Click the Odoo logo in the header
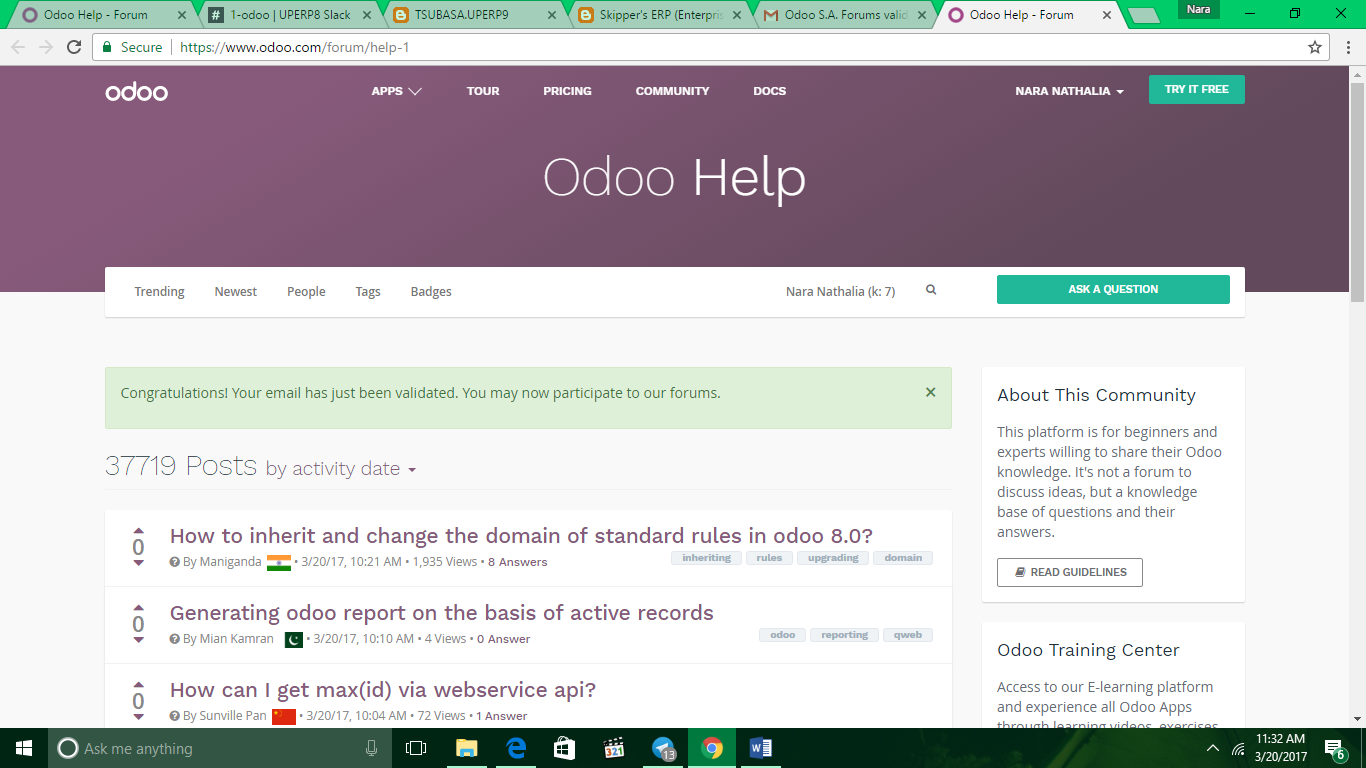The height and width of the screenshot is (768, 1366). tap(136, 92)
